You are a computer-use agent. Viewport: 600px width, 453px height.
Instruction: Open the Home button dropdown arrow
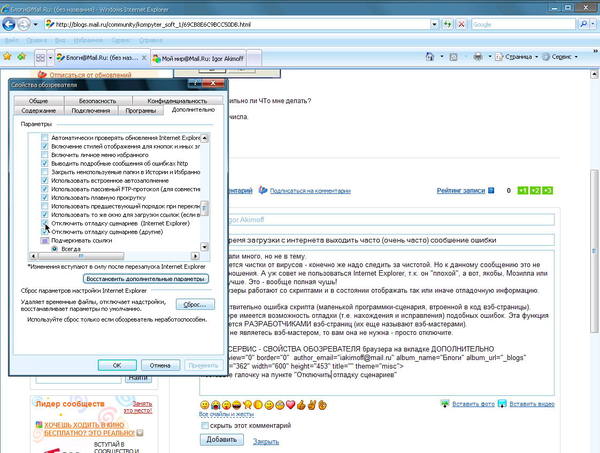point(442,57)
